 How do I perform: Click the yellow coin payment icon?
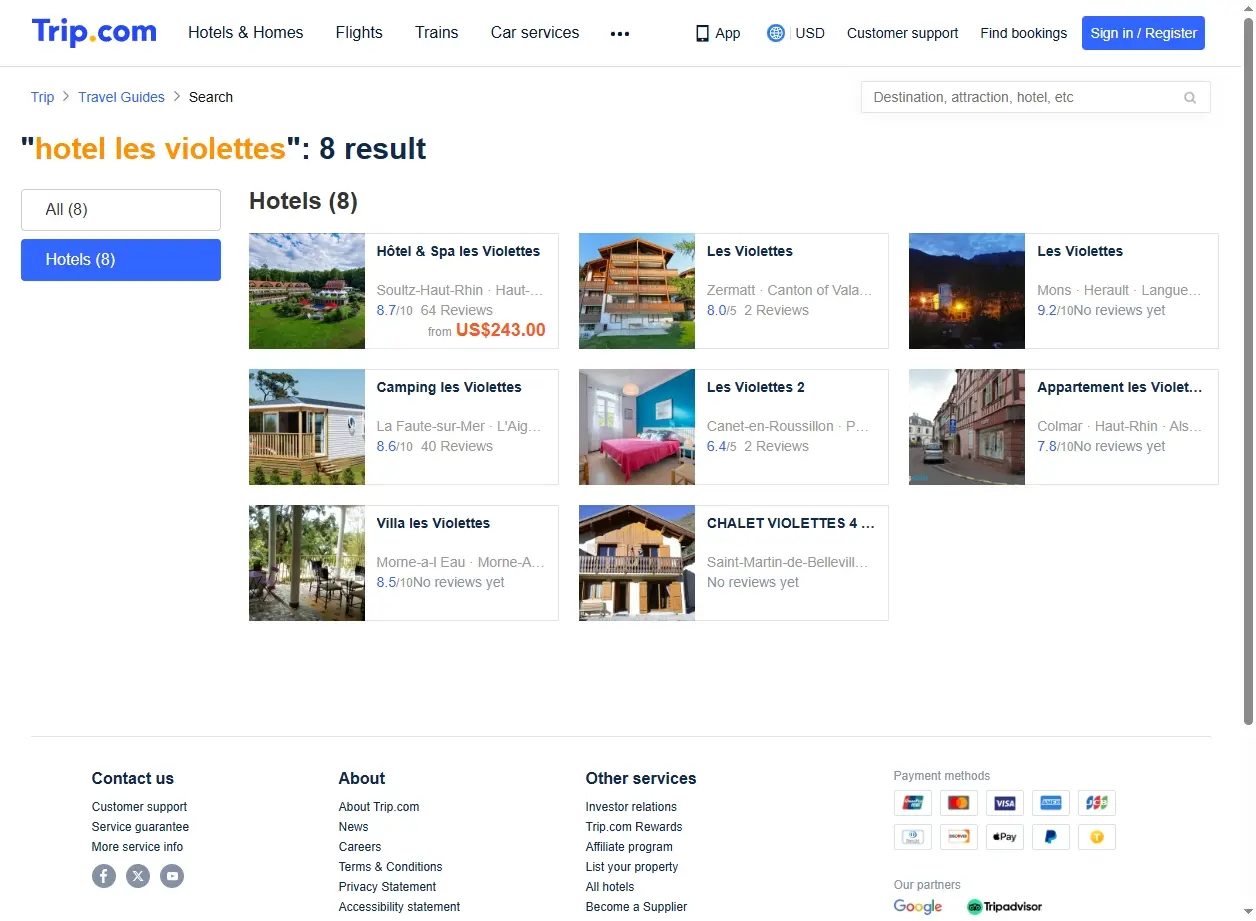[x=1097, y=837]
